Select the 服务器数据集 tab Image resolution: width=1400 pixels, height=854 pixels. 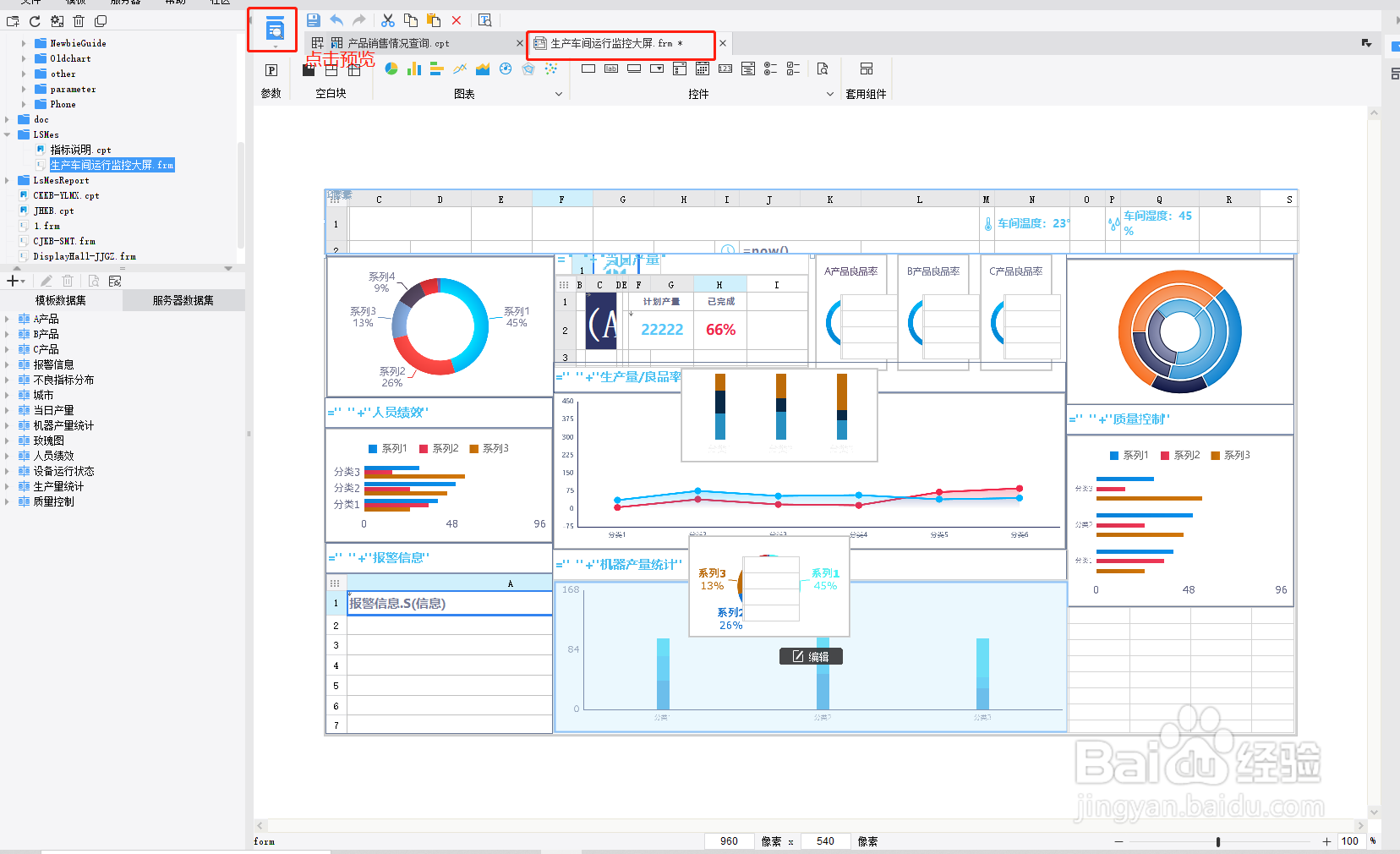(183, 300)
